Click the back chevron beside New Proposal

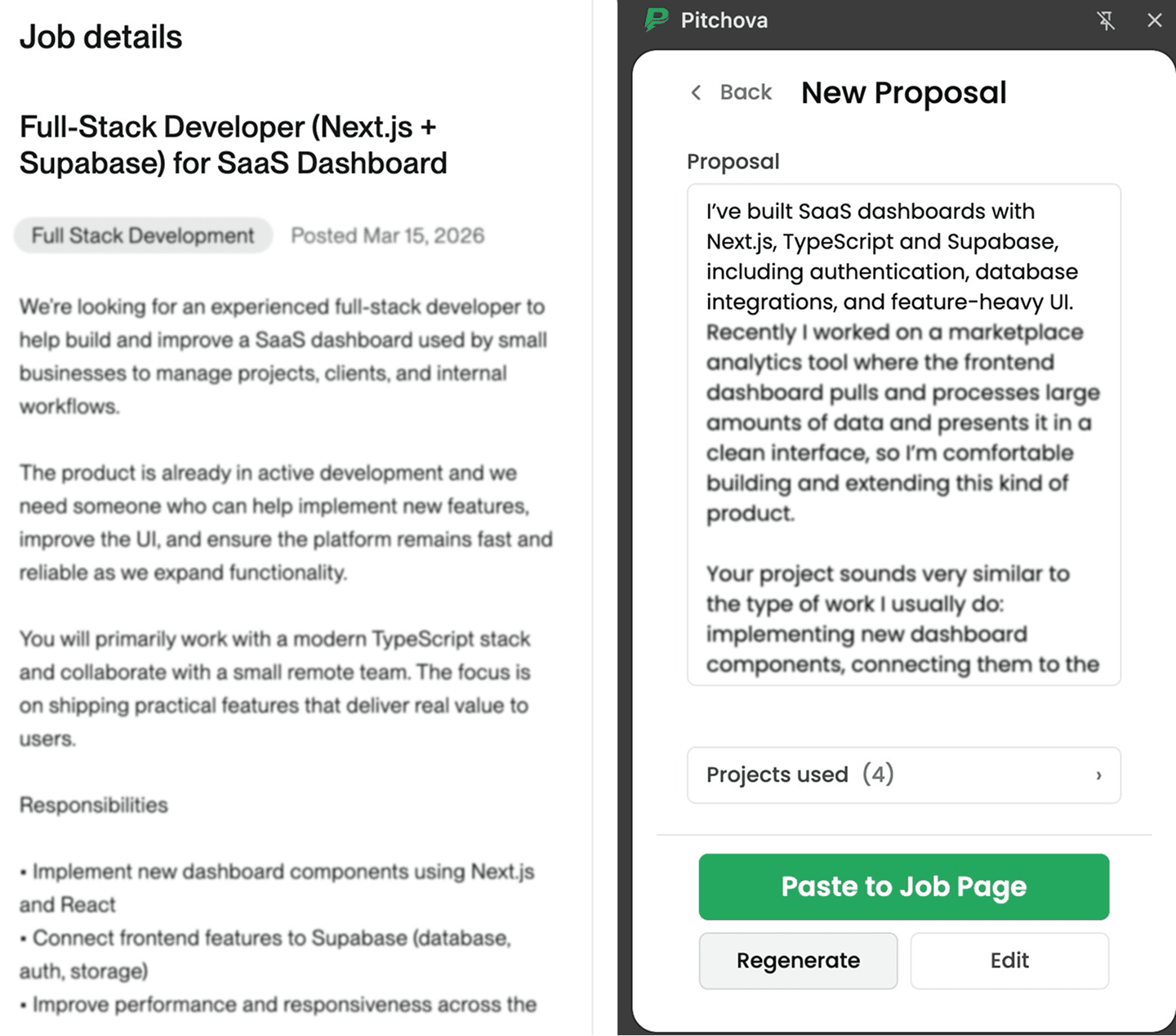[x=695, y=93]
